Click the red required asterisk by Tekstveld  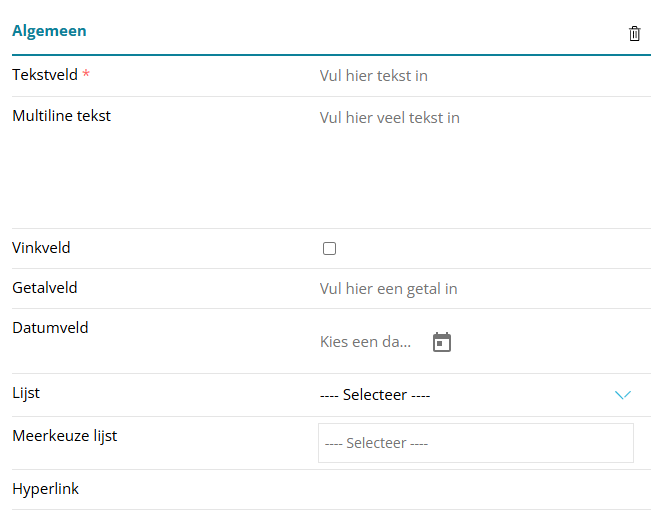(x=86, y=75)
